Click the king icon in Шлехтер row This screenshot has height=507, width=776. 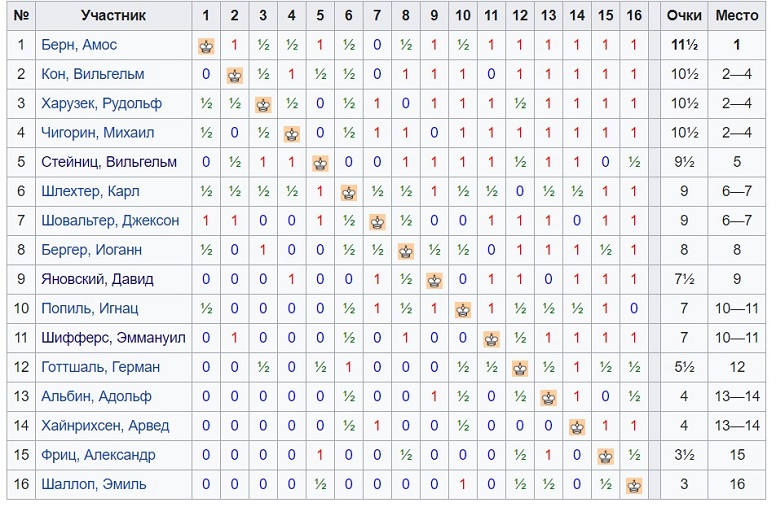(348, 193)
